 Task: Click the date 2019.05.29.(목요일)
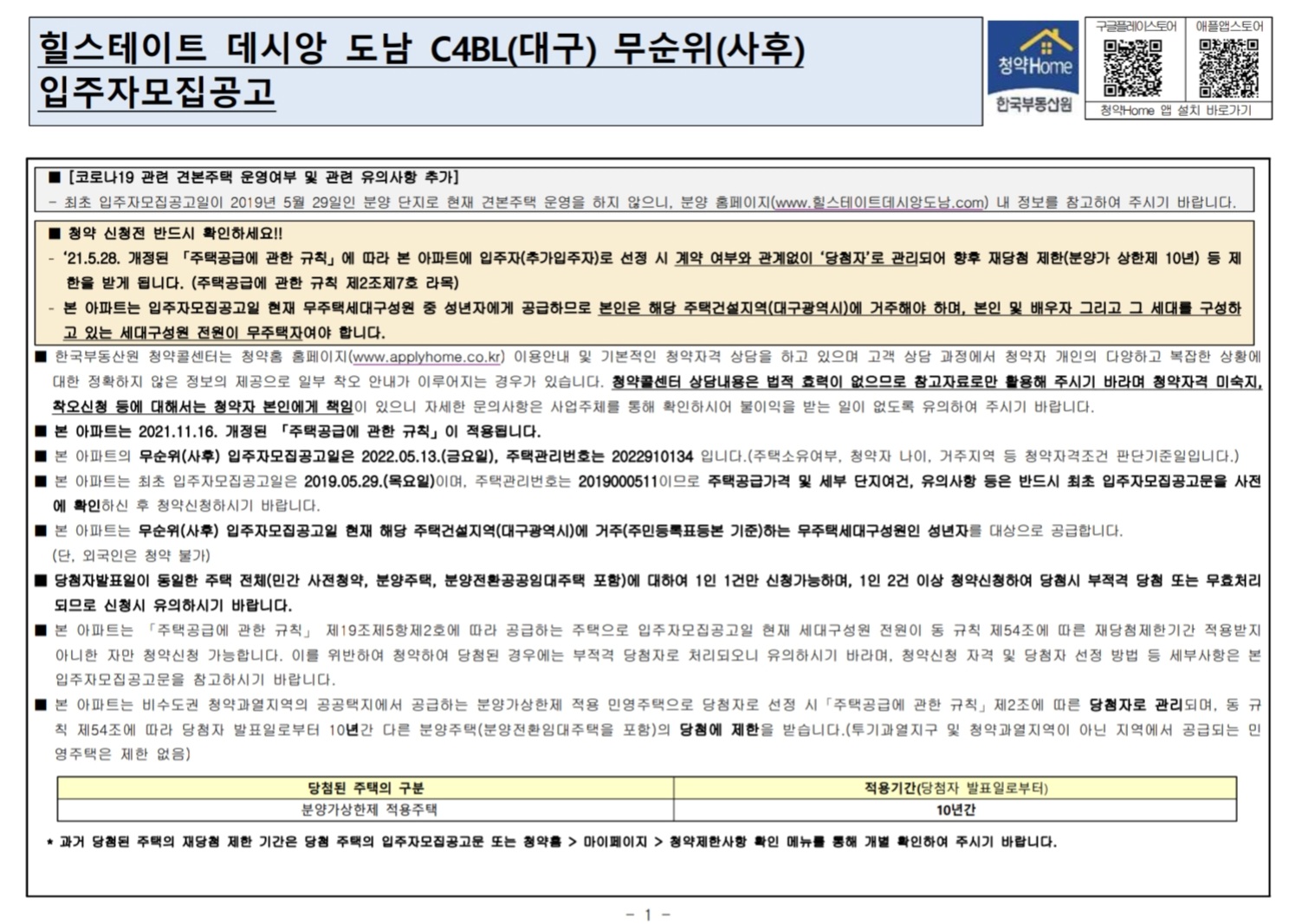point(368,481)
